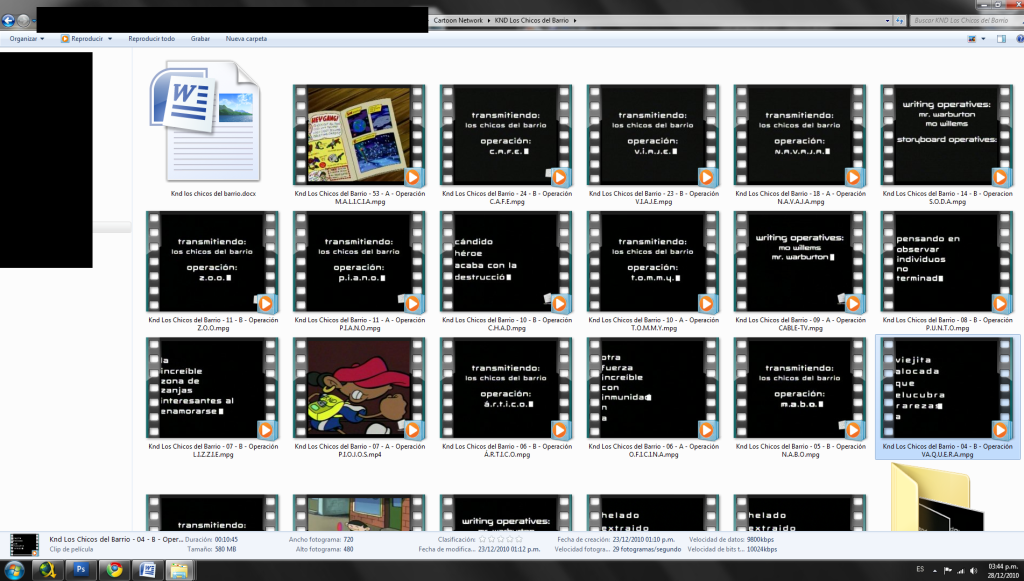Click the network icon in the system tray
Image resolution: width=1024 pixels, height=581 pixels.
(x=961, y=570)
